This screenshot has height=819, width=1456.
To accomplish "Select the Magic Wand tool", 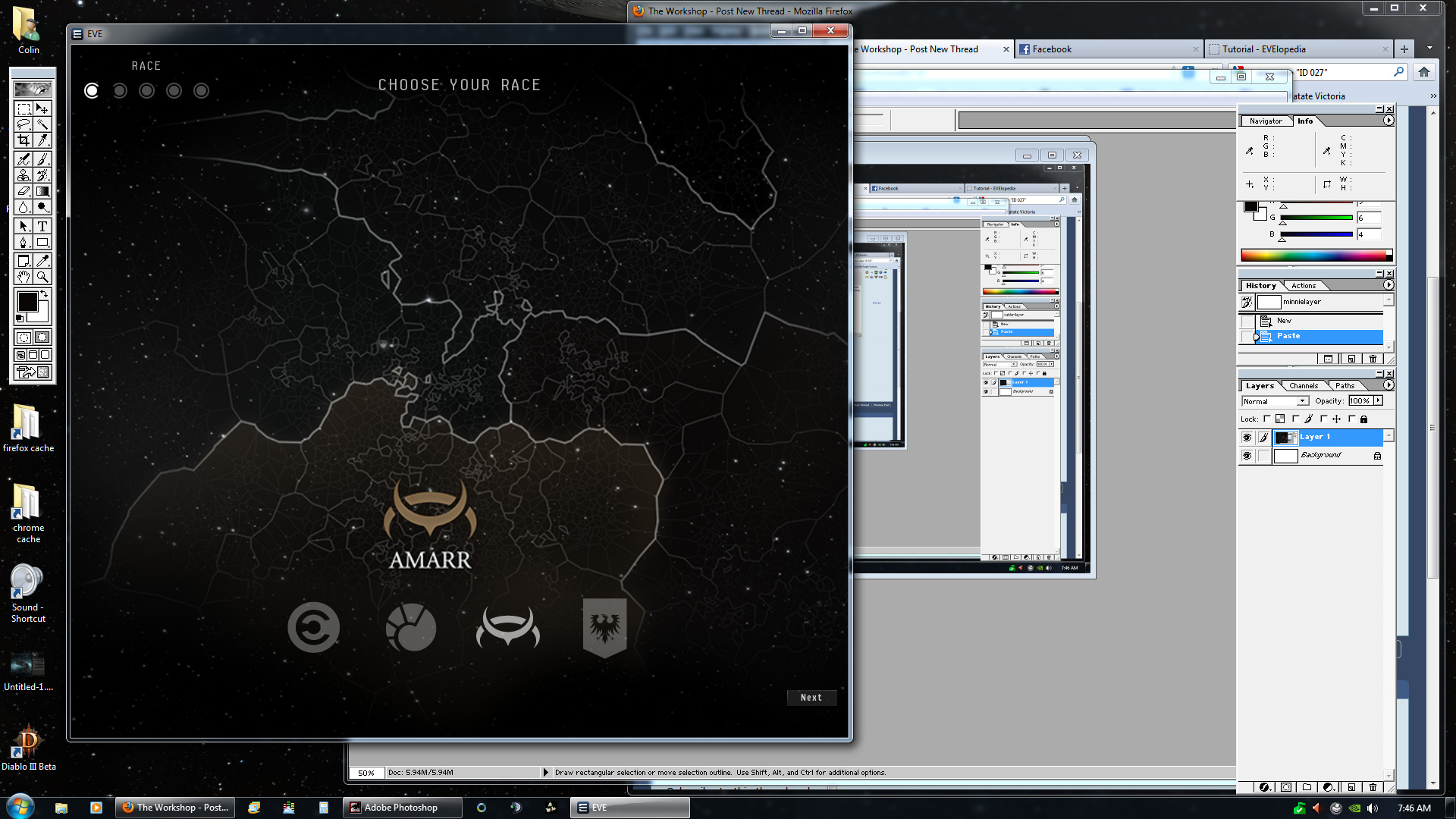I will [42, 124].
